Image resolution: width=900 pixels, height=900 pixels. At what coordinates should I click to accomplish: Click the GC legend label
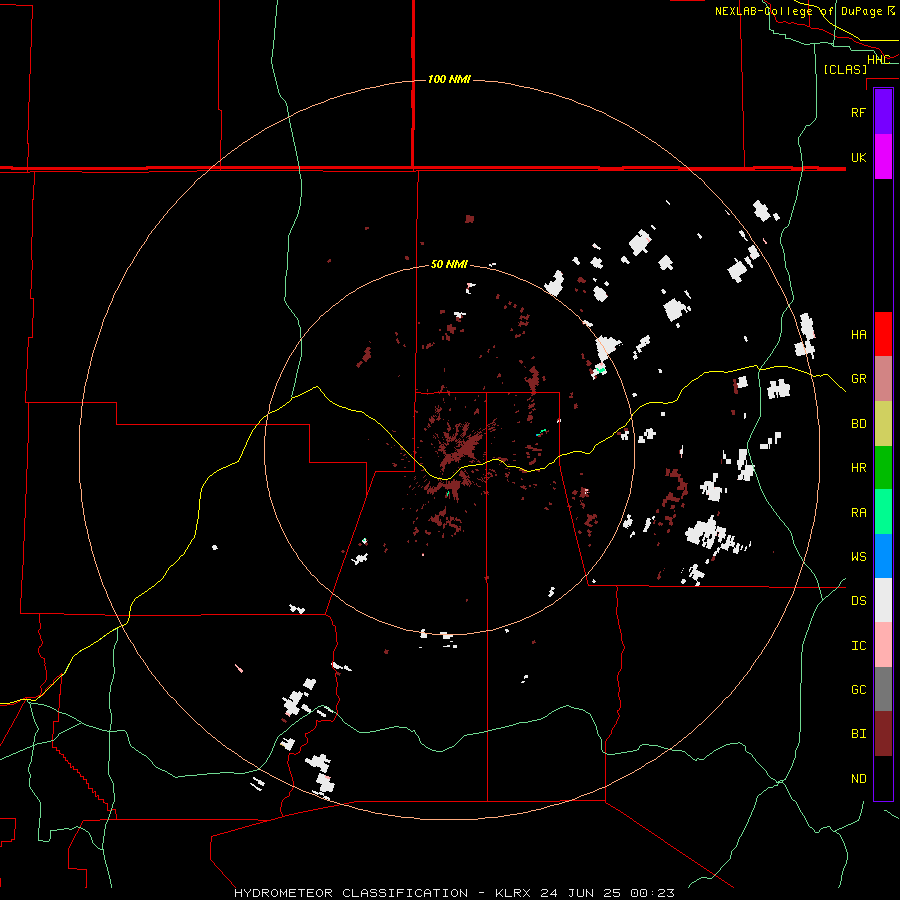858,690
